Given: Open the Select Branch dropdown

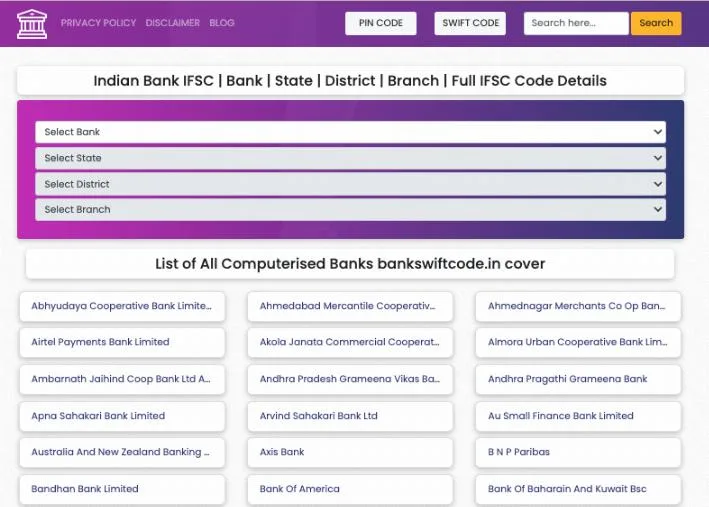Looking at the screenshot, I should click(350, 209).
